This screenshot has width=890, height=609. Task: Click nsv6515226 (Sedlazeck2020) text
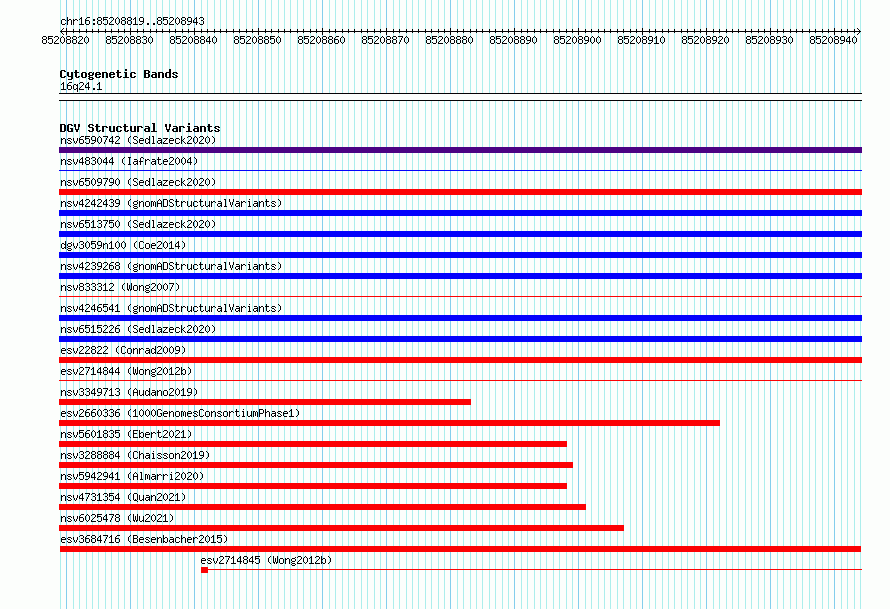(x=138, y=329)
